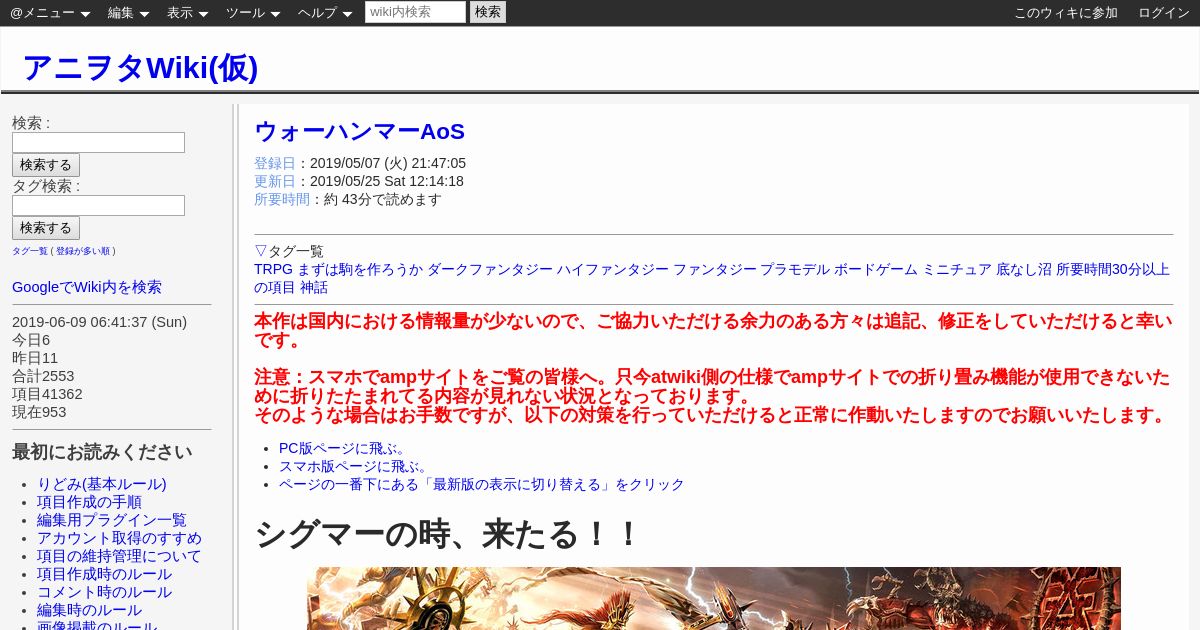Open the @メニュー dropdown menu
Image resolution: width=1200 pixels, height=630 pixels.
point(50,13)
